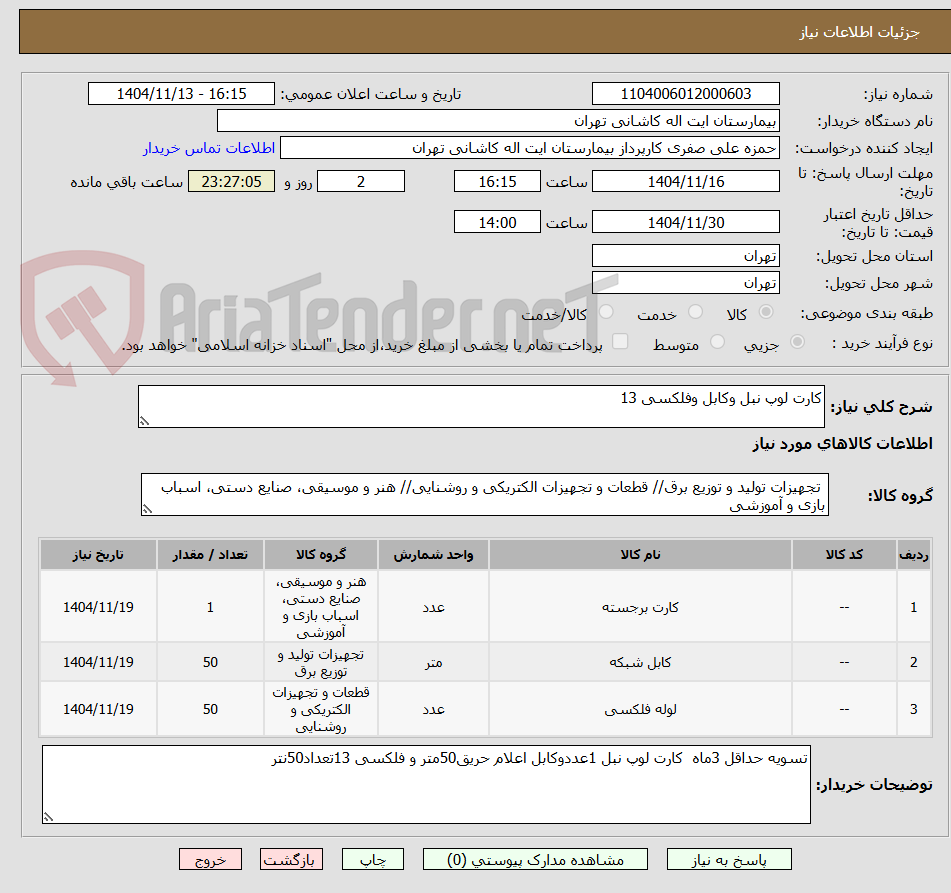Click the استان محل تحویل field
This screenshot has width=951, height=893.
click(686, 256)
